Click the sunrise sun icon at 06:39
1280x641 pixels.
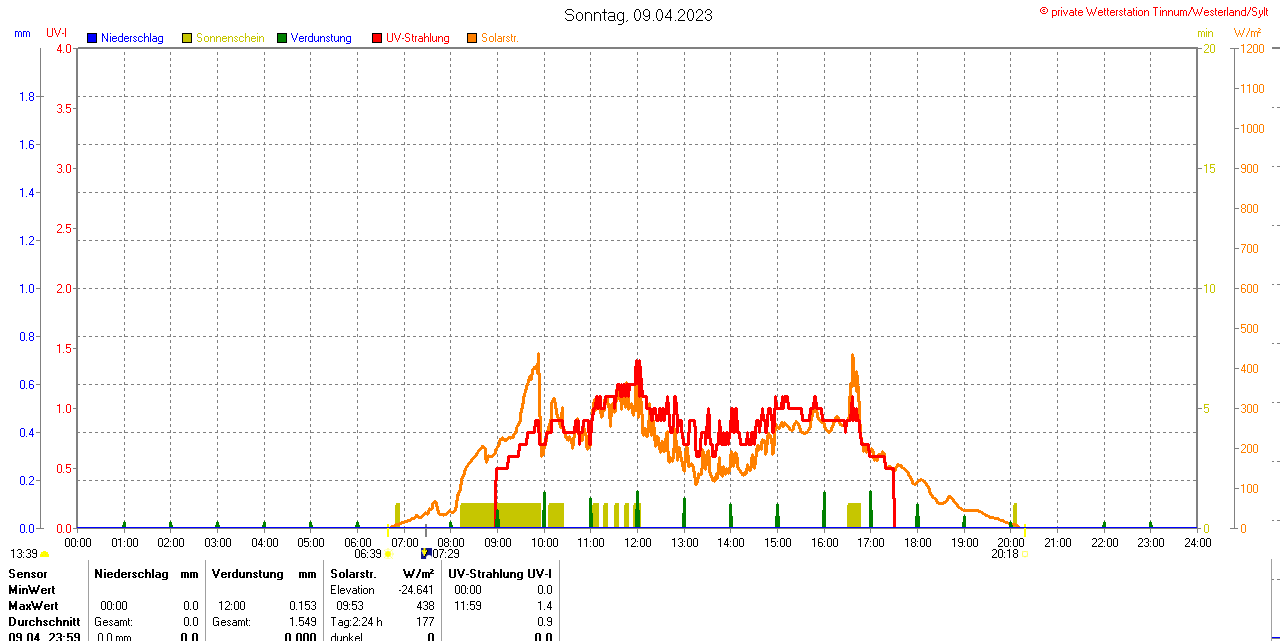coord(388,554)
